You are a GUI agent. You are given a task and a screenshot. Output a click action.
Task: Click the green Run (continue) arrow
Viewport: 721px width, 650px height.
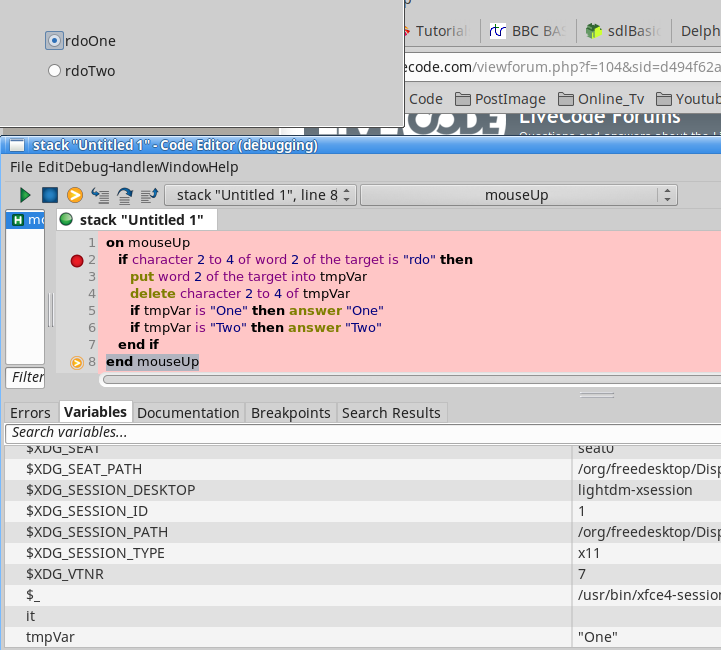click(26, 195)
